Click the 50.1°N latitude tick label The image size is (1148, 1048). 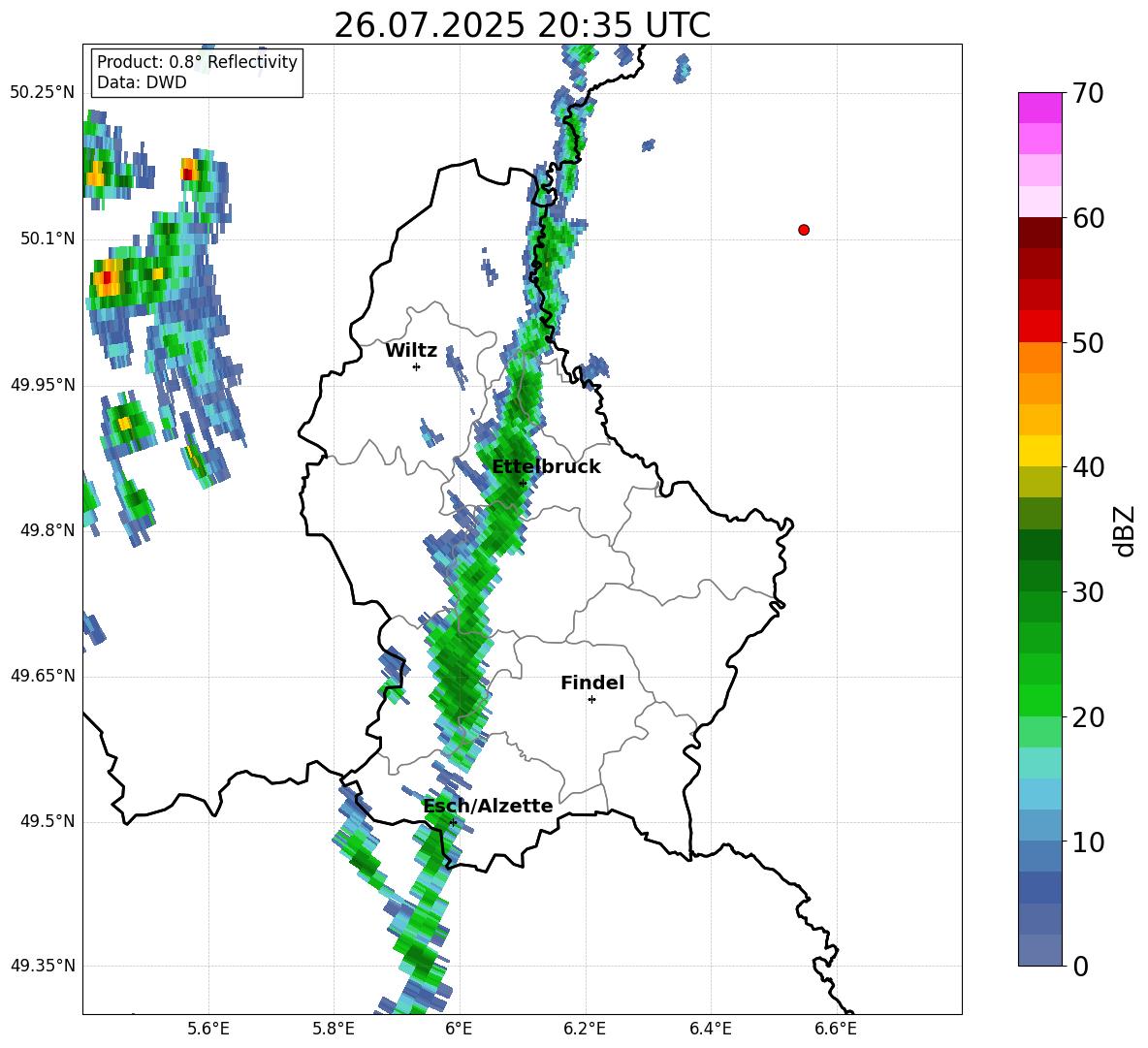48,238
